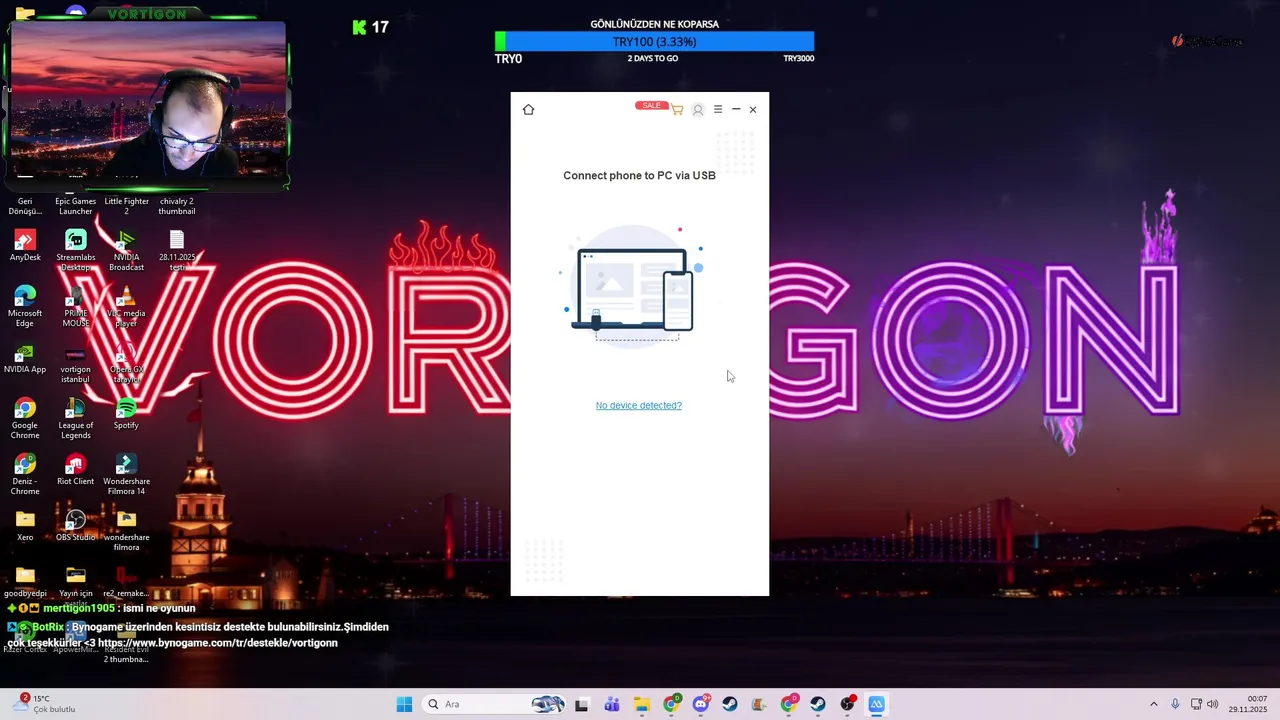1280x720 pixels.
Task: Click the webcam overlay thumbnail
Action: (x=148, y=99)
